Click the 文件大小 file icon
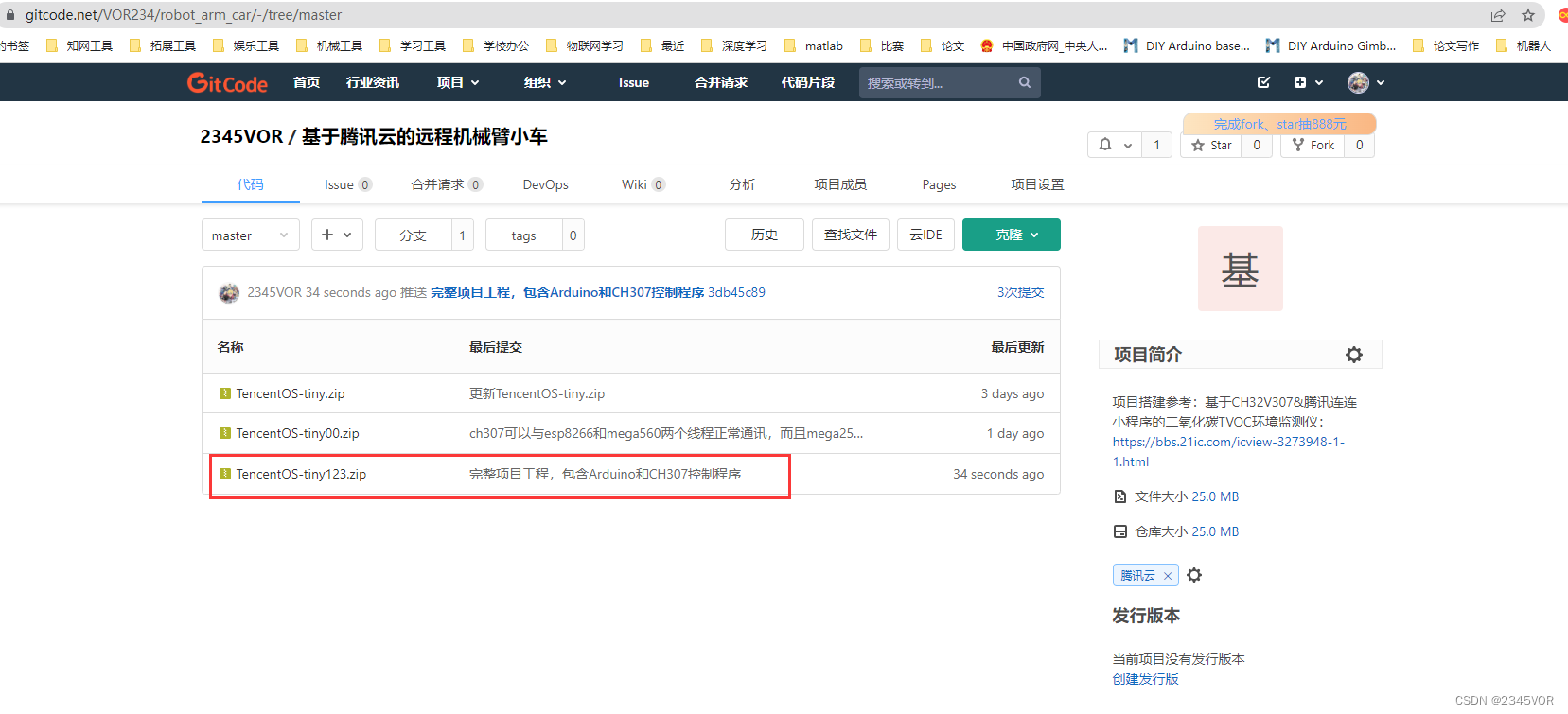The width and height of the screenshot is (1568, 714). pos(1120,496)
